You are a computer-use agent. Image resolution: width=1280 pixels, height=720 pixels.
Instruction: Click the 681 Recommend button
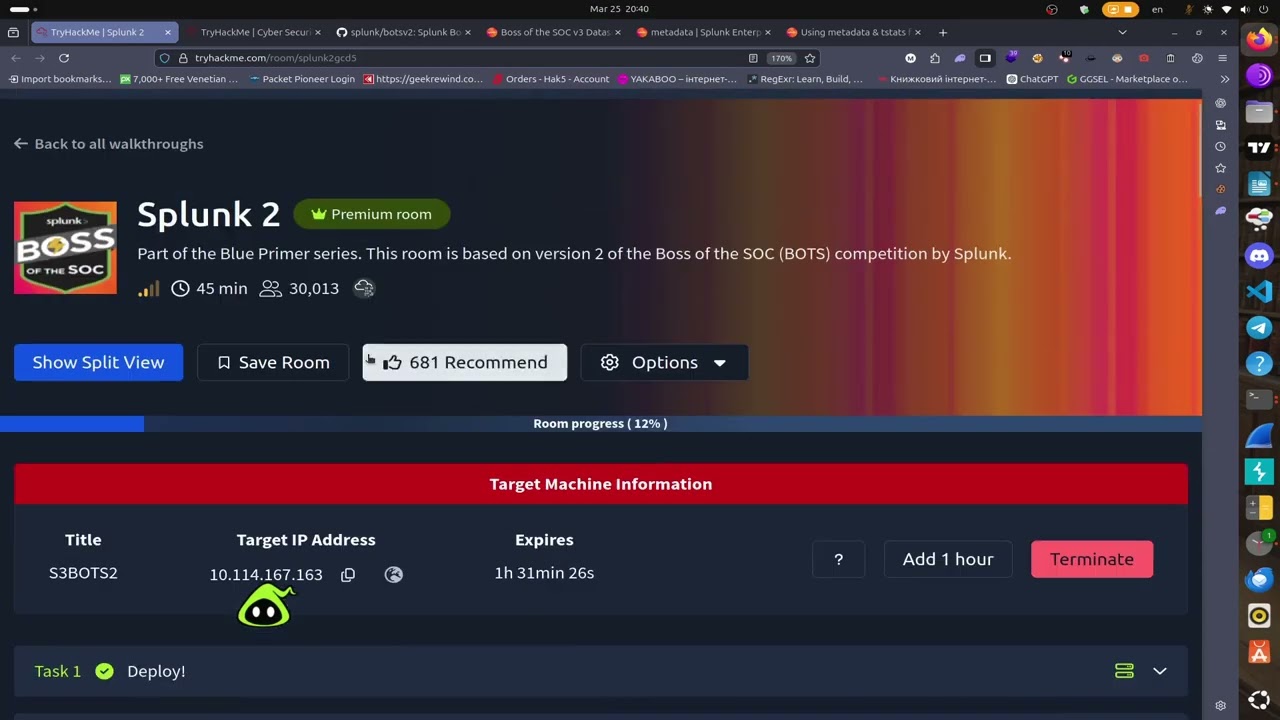[x=464, y=362]
